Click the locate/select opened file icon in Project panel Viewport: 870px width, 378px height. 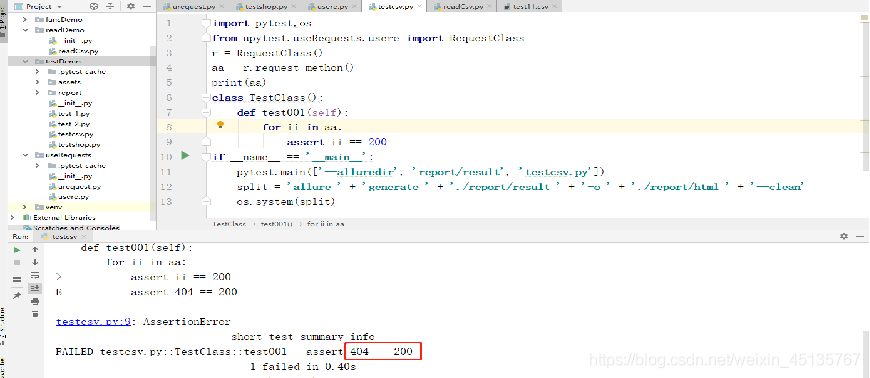pyautogui.click(x=94, y=6)
